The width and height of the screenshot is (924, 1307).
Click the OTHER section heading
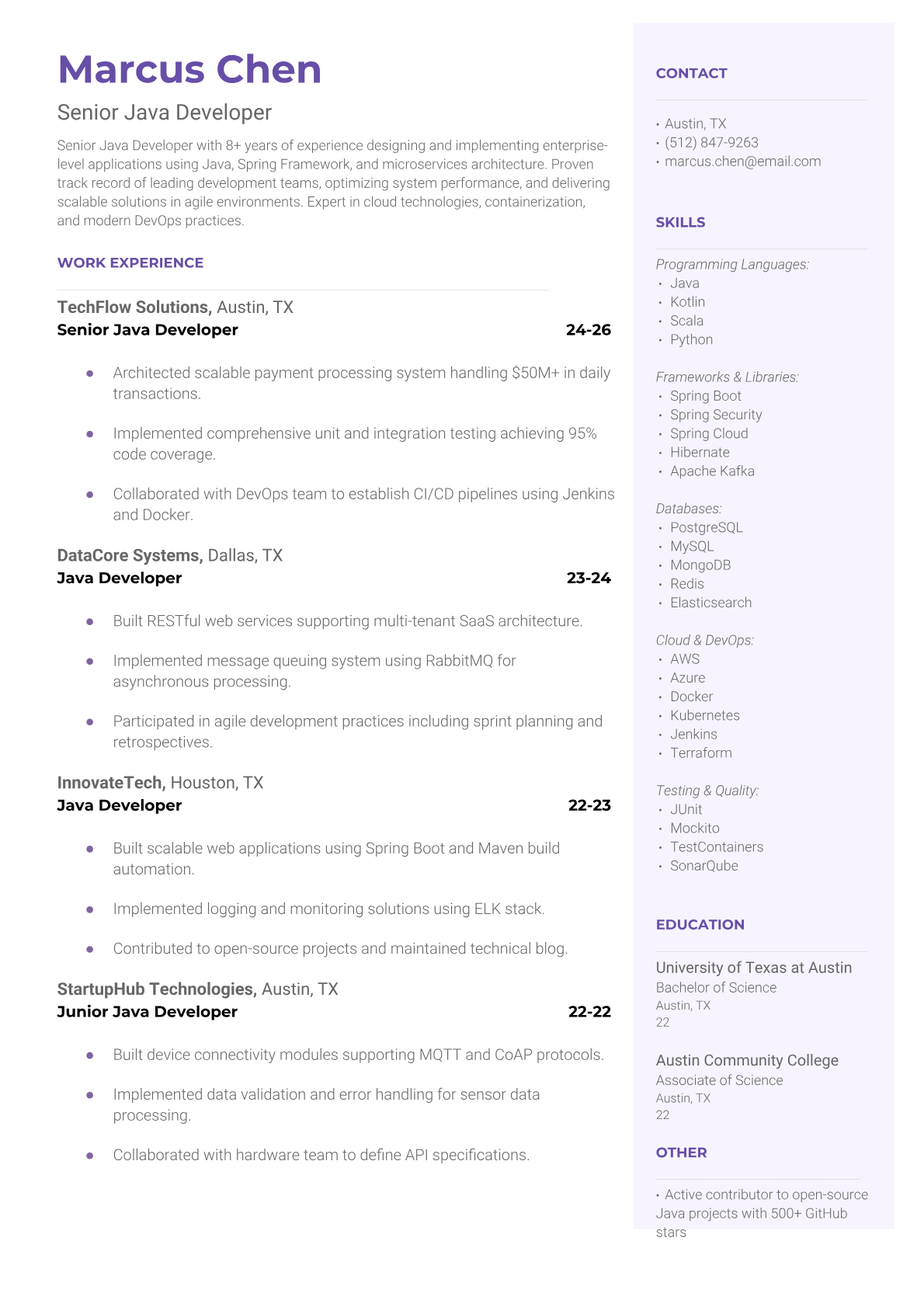(x=681, y=1153)
